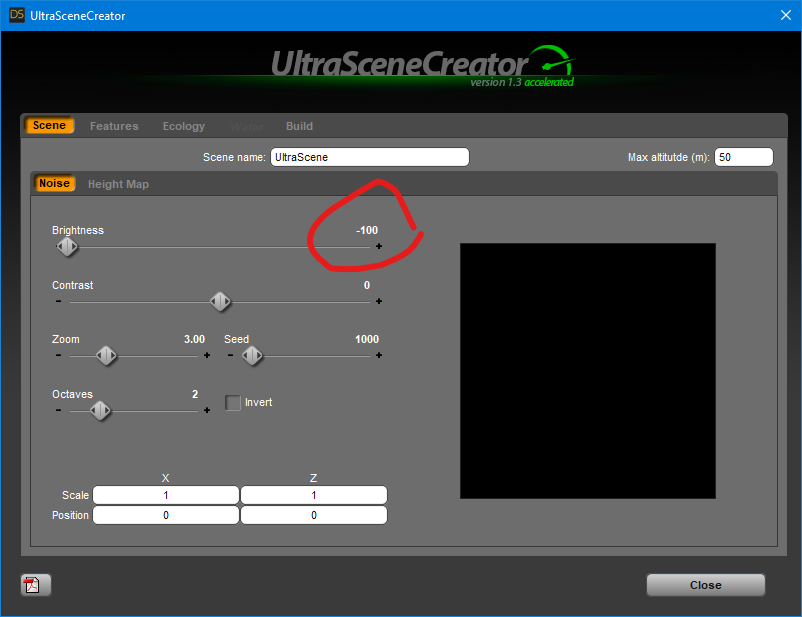Click the Max altitude input field
Viewport: 802px width, 617px height.
coord(744,157)
